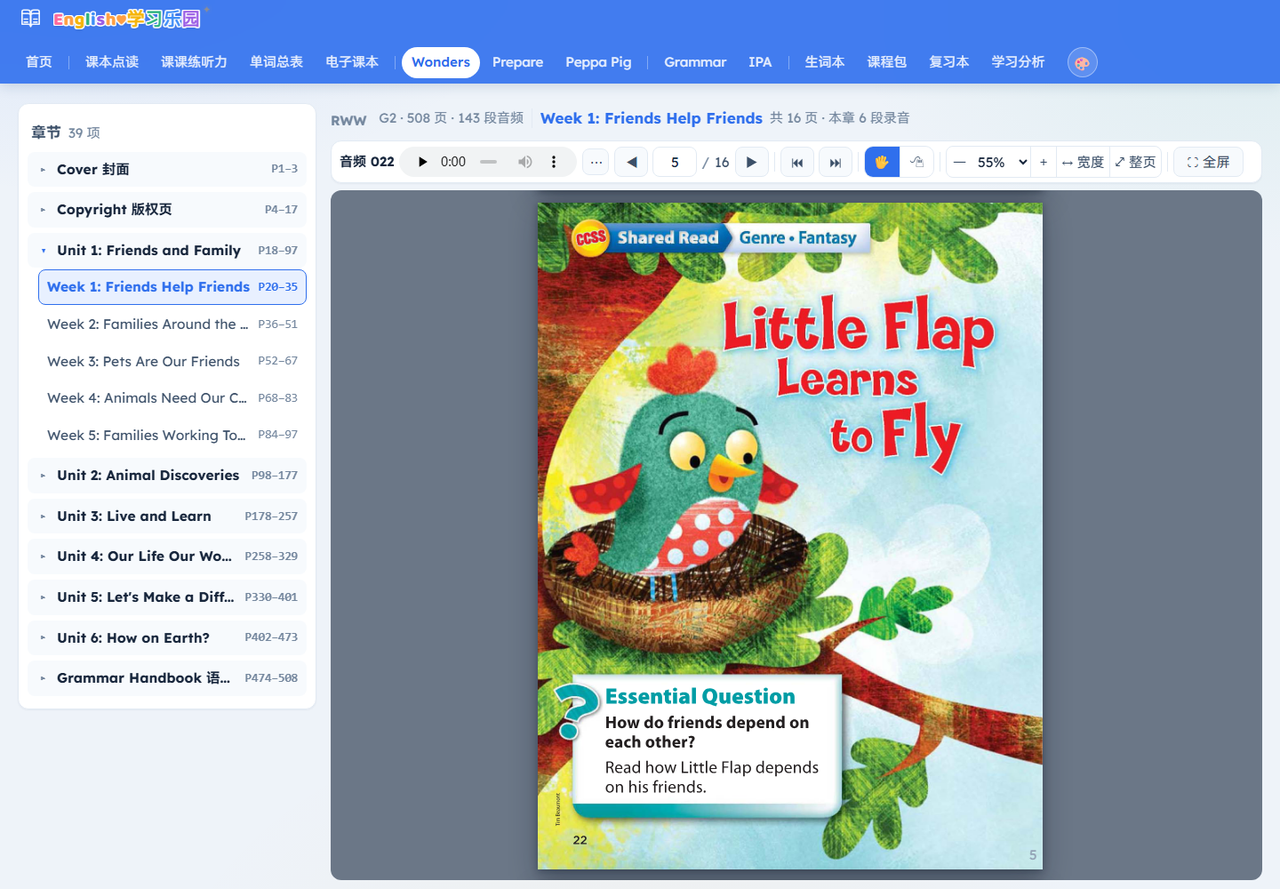Viewport: 1280px width, 889px height.
Task: Open the palette theme icon
Action: pyautogui.click(x=1082, y=62)
